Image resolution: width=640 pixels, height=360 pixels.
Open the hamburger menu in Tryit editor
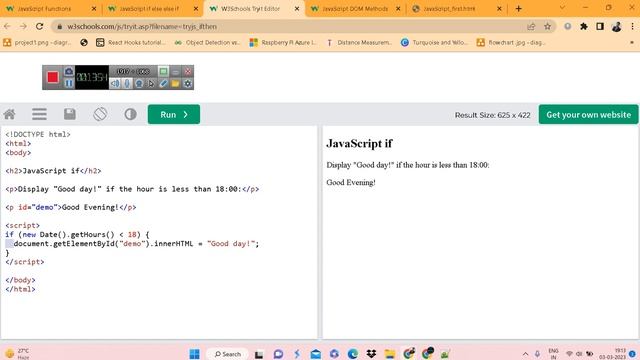click(x=40, y=114)
